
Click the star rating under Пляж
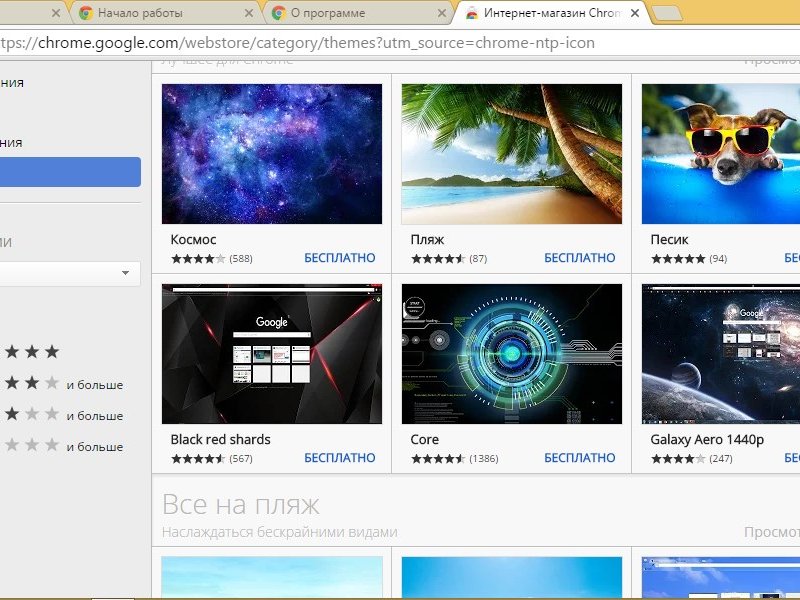tap(438, 259)
